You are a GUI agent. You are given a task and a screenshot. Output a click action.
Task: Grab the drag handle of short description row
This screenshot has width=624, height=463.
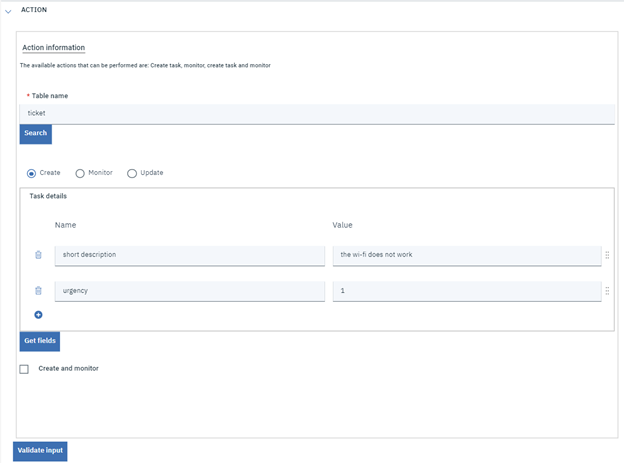click(607, 255)
